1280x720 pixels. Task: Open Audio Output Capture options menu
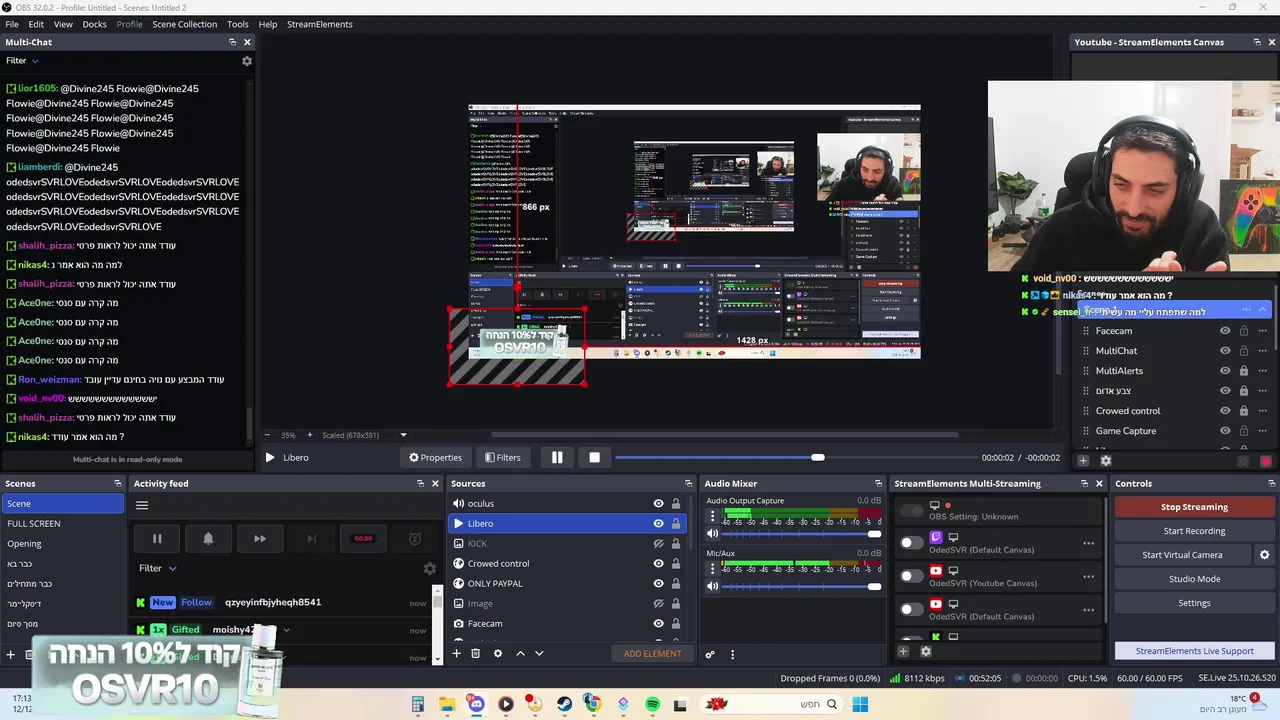click(x=712, y=516)
